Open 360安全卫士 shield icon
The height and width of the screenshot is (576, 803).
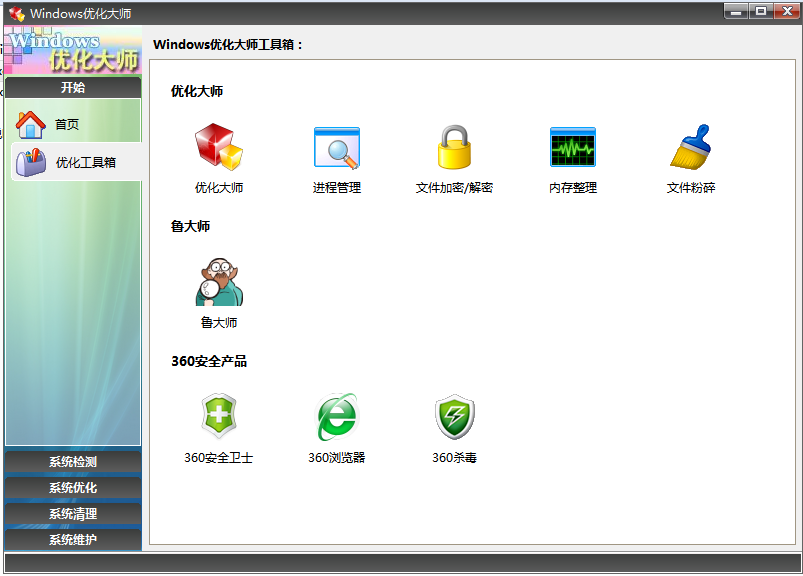pyautogui.click(x=219, y=416)
